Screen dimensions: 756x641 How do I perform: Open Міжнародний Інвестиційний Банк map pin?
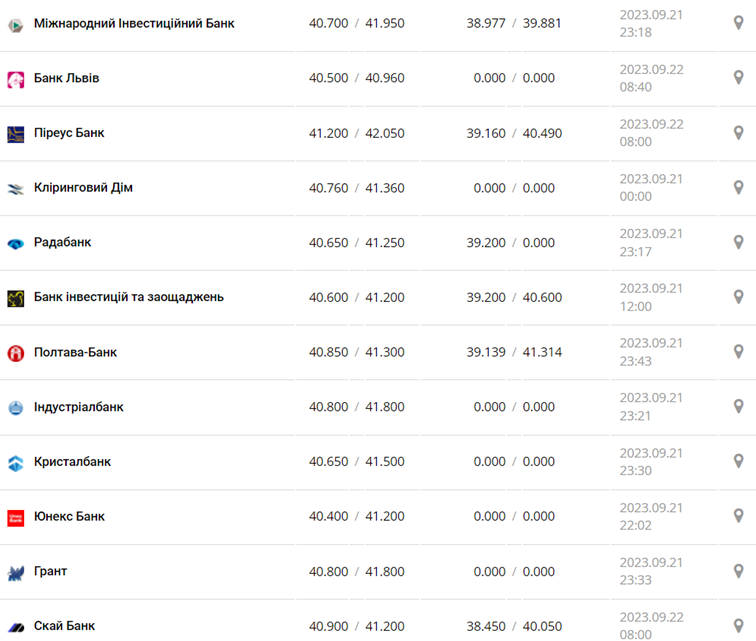(739, 23)
